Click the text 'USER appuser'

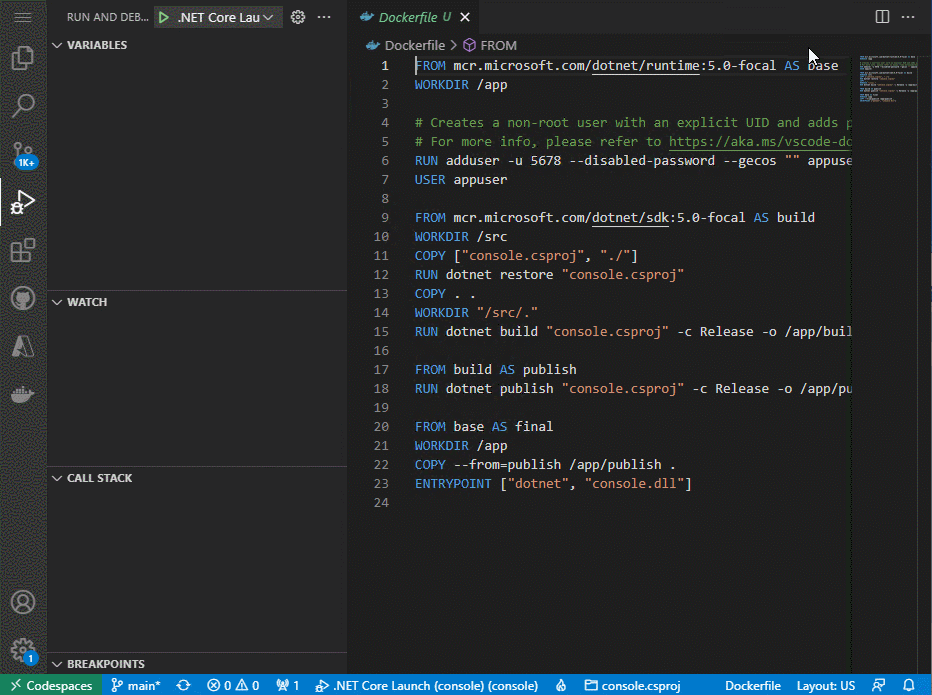461,180
